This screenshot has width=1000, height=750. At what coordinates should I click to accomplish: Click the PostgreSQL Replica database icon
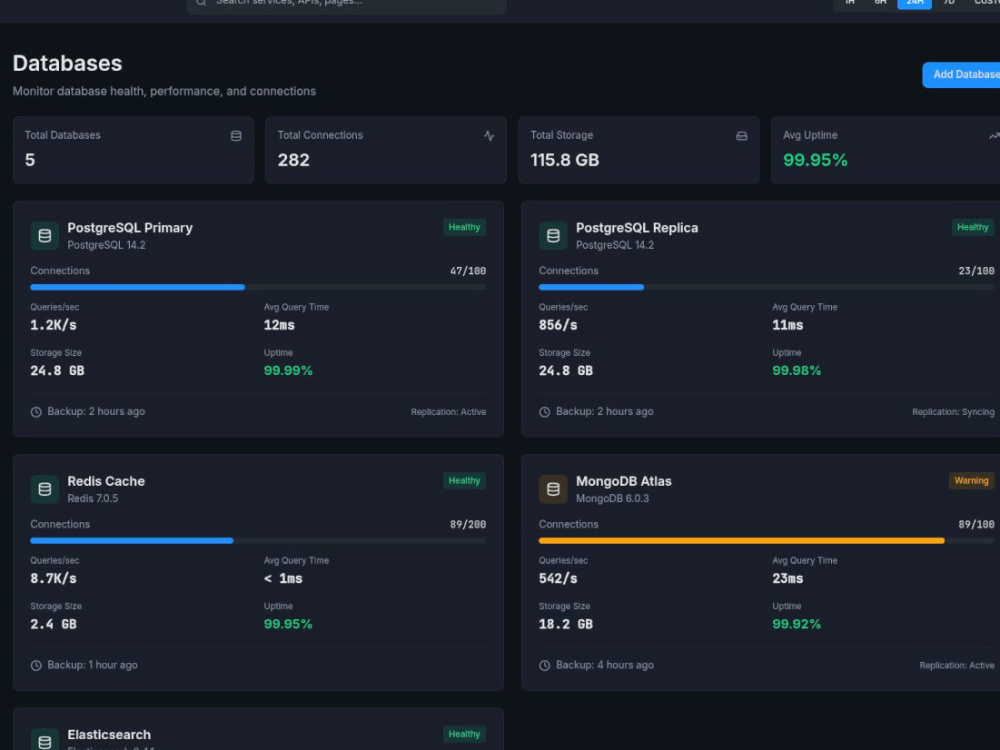[553, 235]
